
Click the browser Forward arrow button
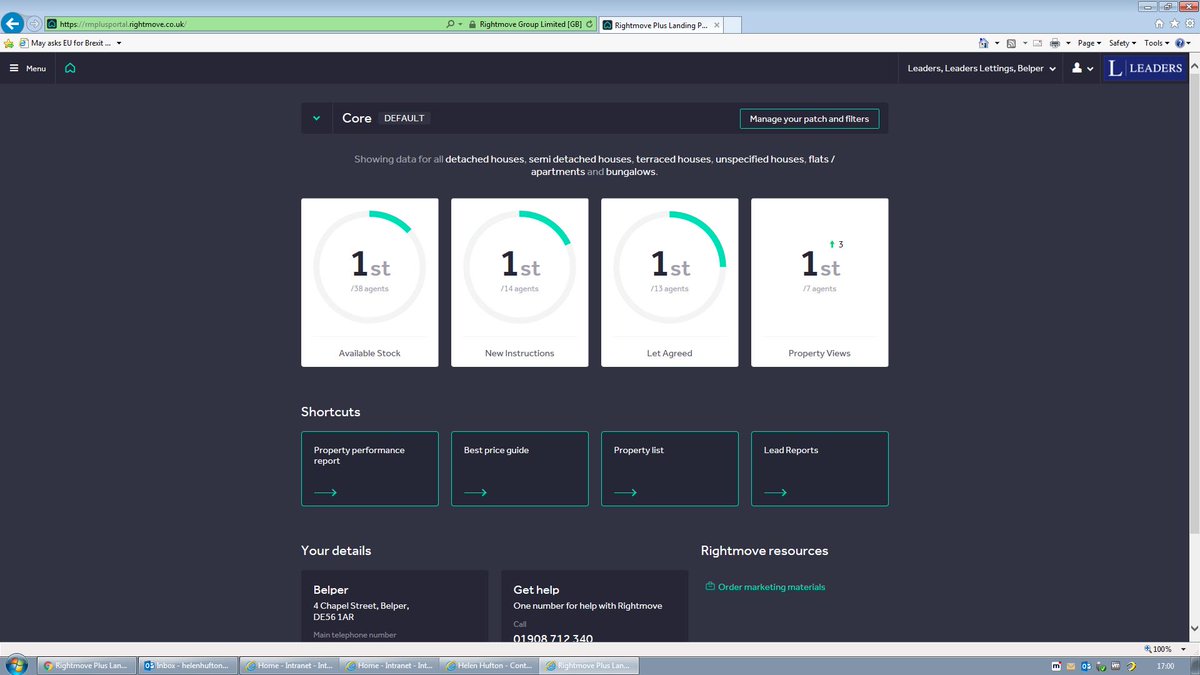35,23
